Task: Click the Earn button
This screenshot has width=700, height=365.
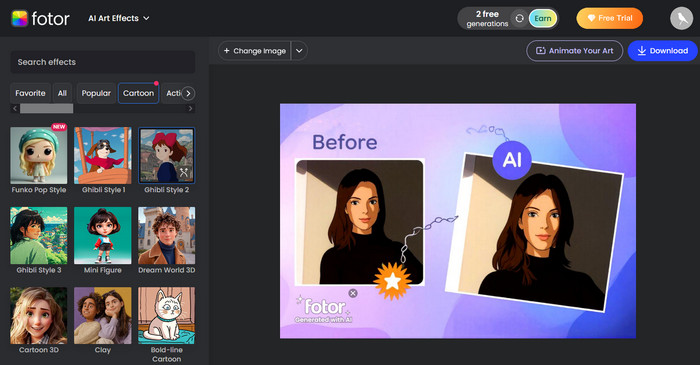Action: click(543, 18)
